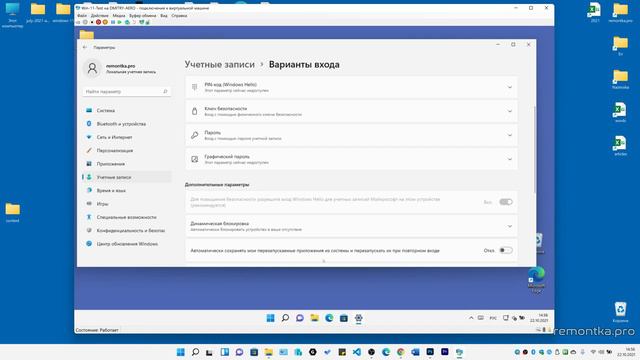640x360 pixels.
Task: Open Chat on the VM taskbar
Action: tap(300, 318)
